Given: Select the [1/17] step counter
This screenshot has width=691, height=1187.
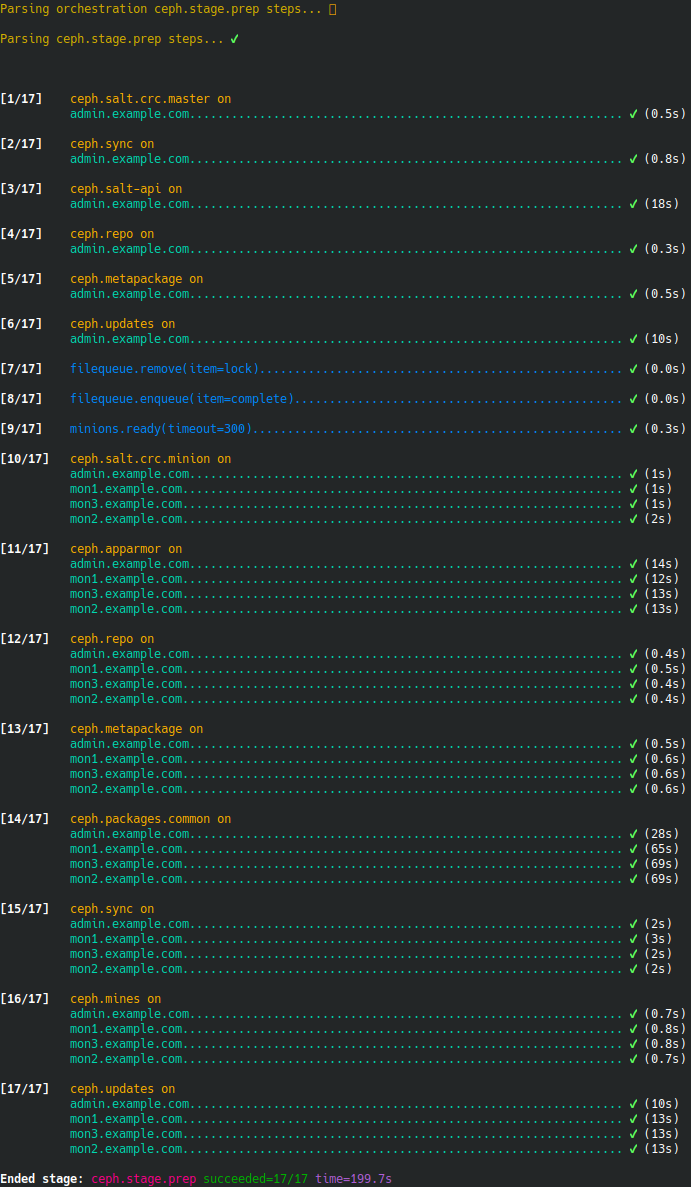Looking at the screenshot, I should 21,99.
